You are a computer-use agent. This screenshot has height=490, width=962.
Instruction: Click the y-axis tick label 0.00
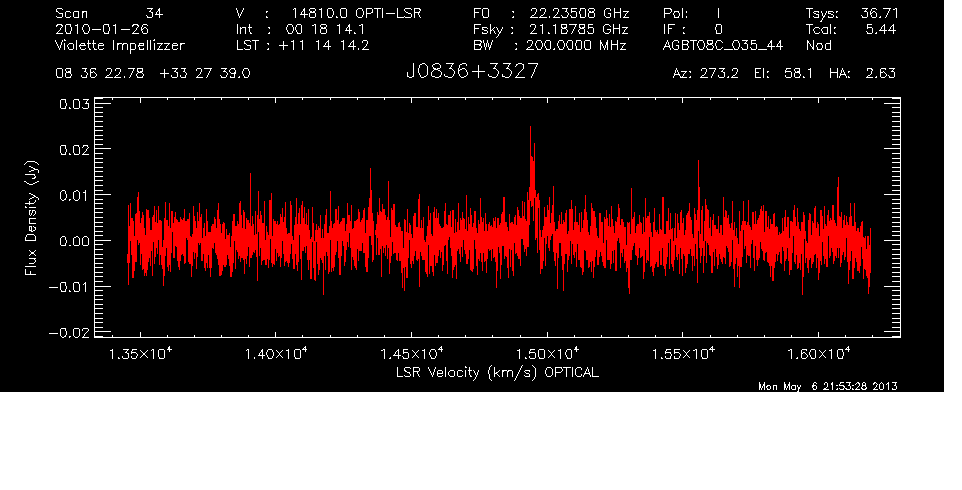pyautogui.click(x=74, y=242)
